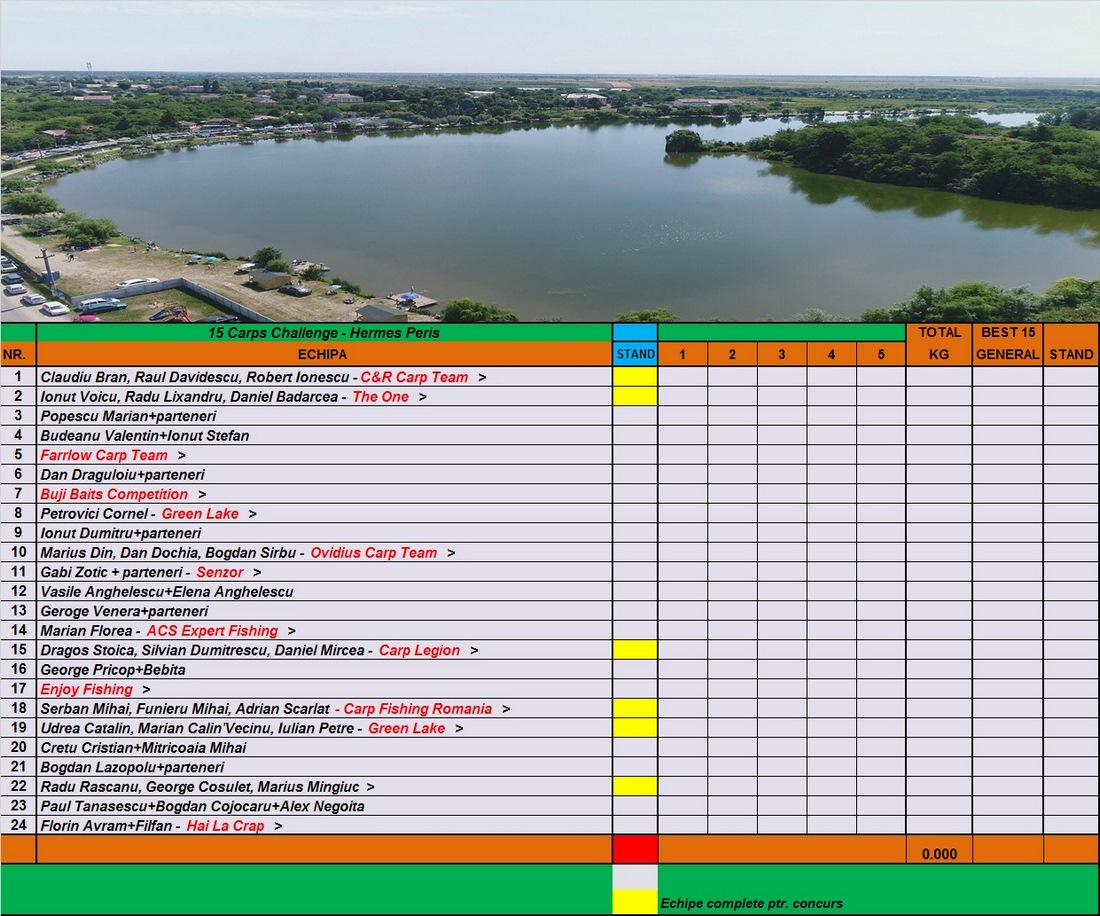
Task: Open the ACS Expert Fishing link
Action: click(212, 631)
